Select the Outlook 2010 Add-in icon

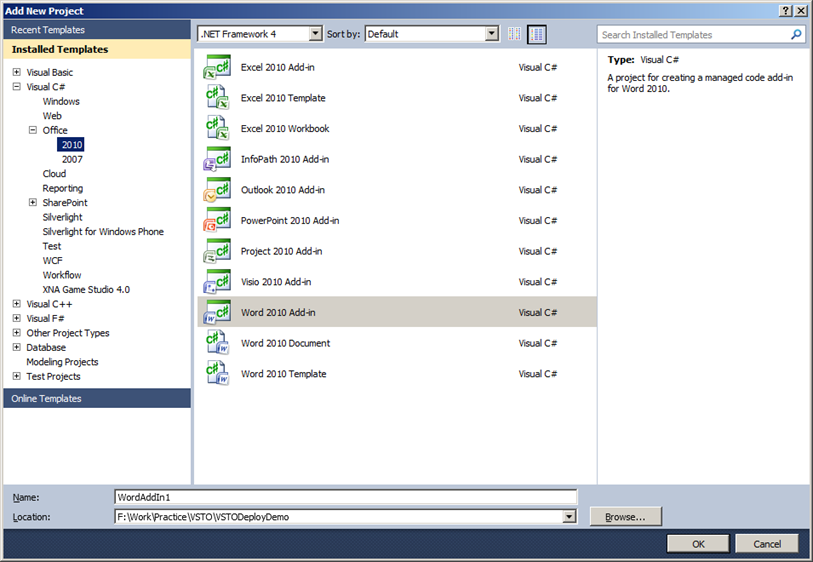[x=217, y=190]
